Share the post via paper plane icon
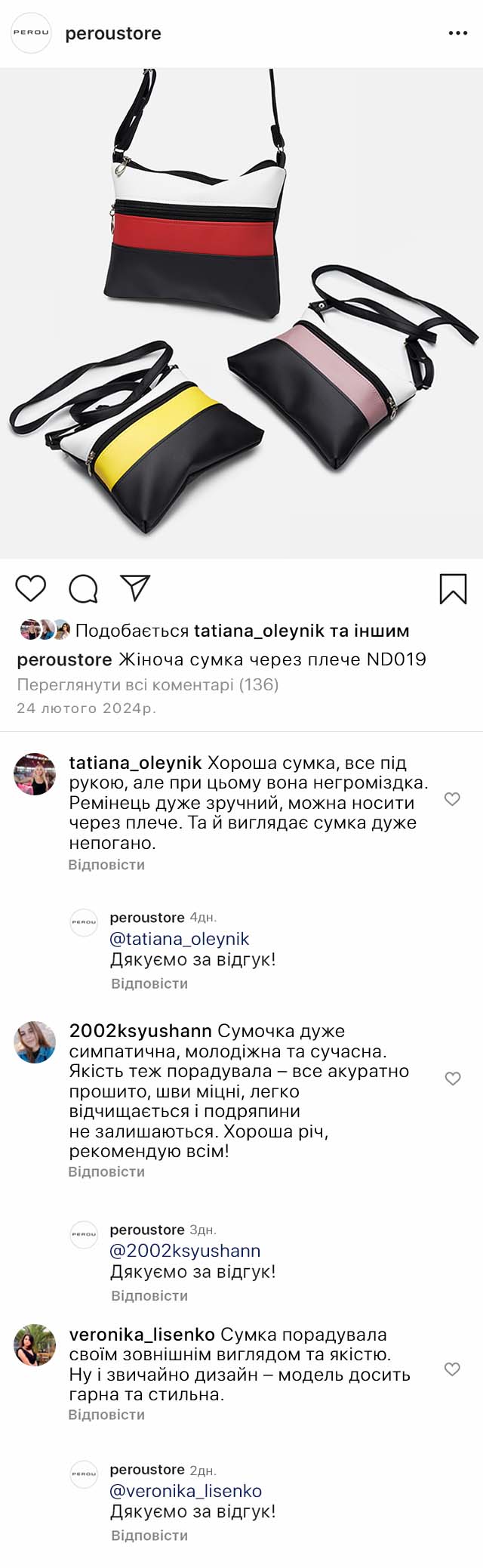The image size is (483, 1568). point(135,588)
